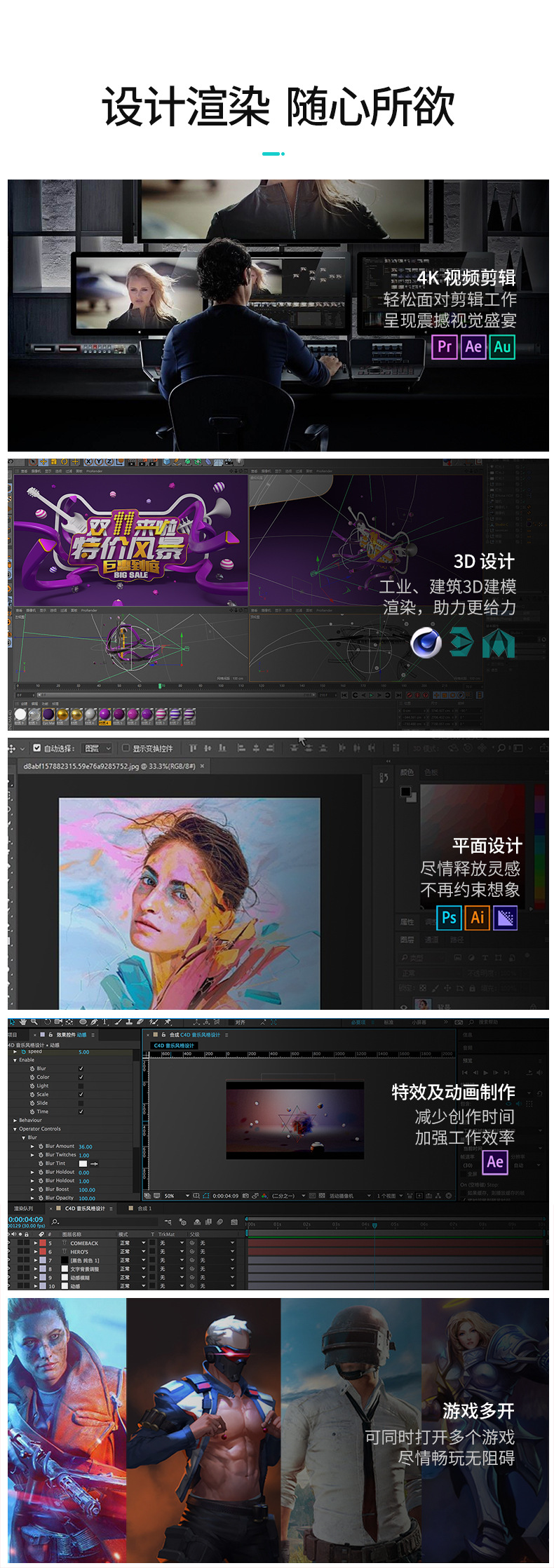
Task: Click the After Effects text tool
Action: point(105,1022)
